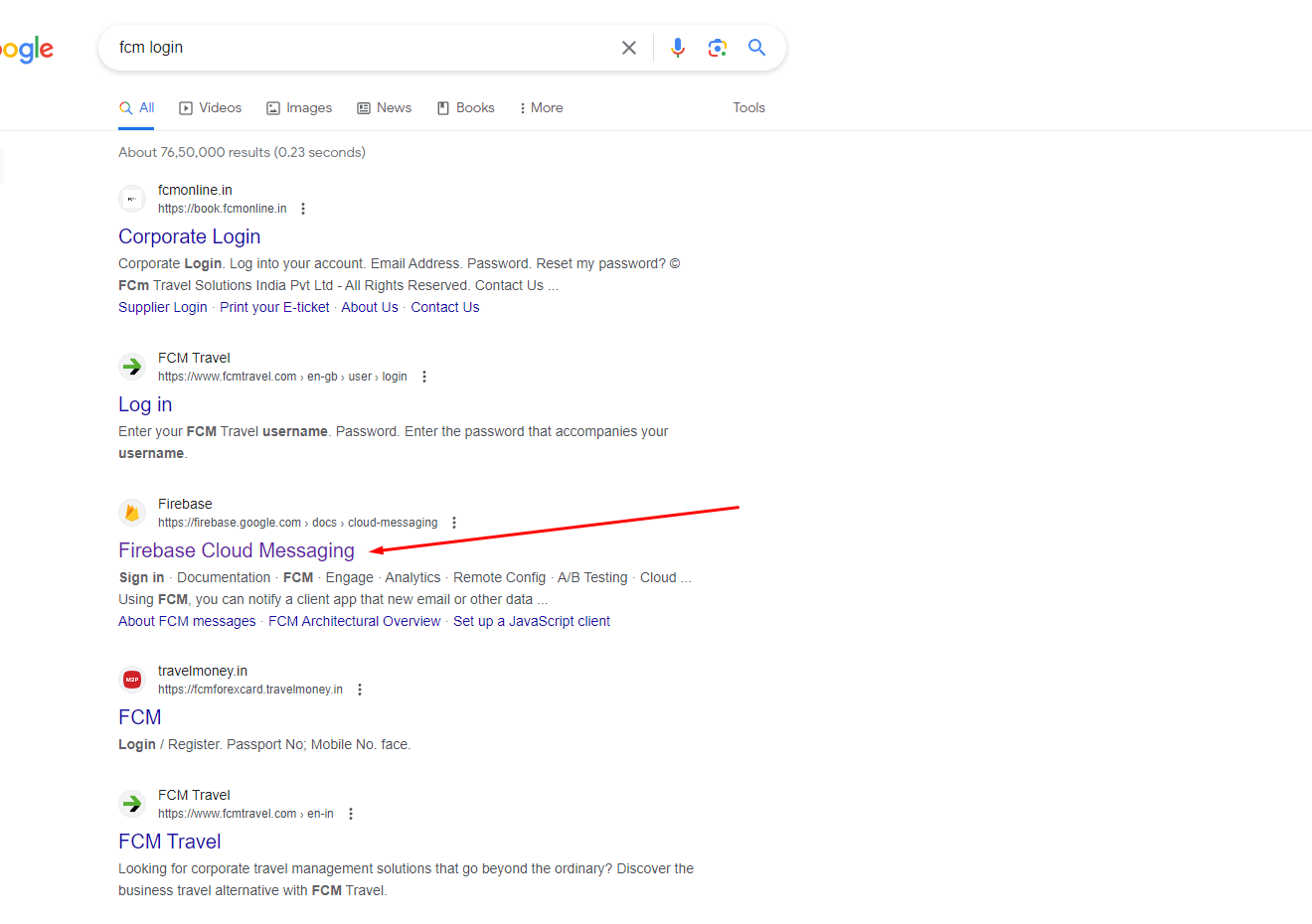Click the firebase.google.com cloud-messaging URL
This screenshot has height=924, width=1312.
pos(297,523)
